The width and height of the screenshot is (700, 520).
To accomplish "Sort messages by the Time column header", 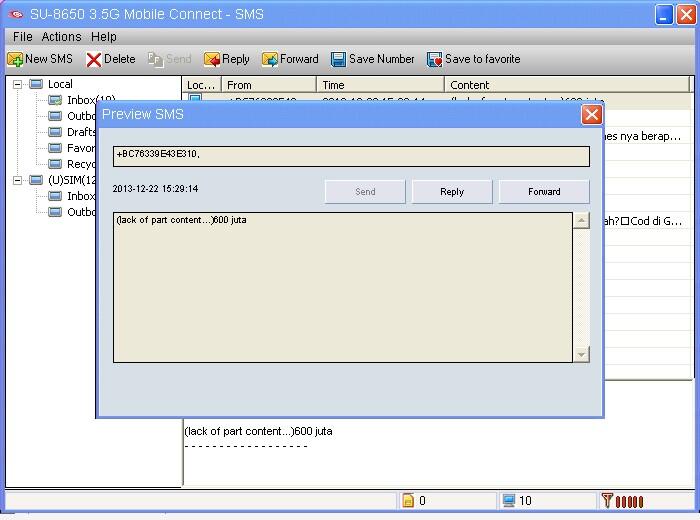I will click(380, 85).
